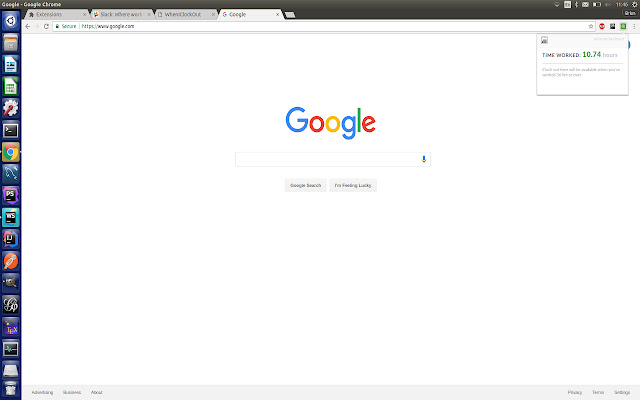
Task: Search by voice using the microphone
Action: [424, 159]
